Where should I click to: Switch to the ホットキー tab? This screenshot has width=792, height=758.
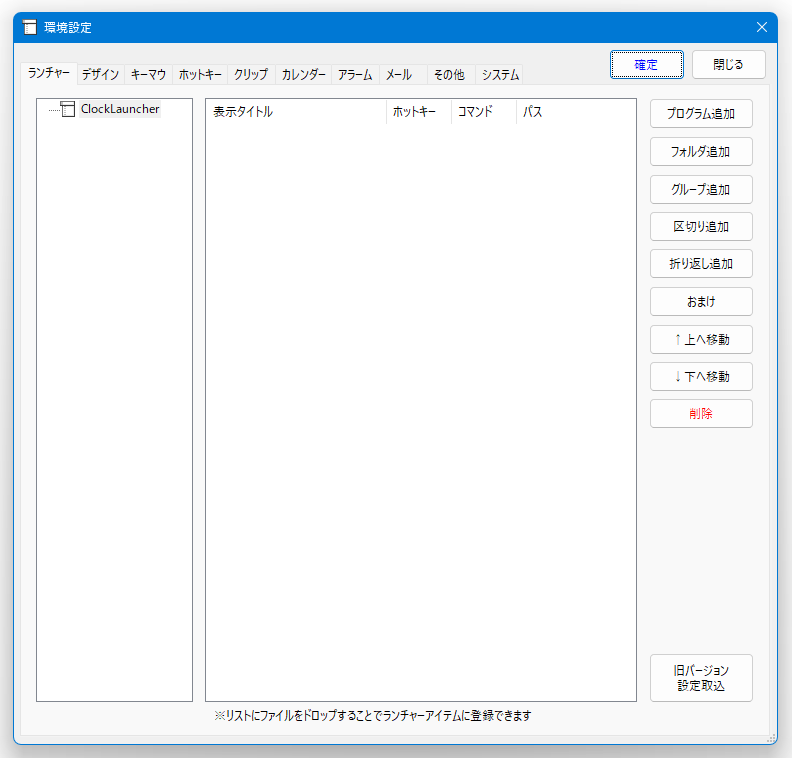click(200, 75)
